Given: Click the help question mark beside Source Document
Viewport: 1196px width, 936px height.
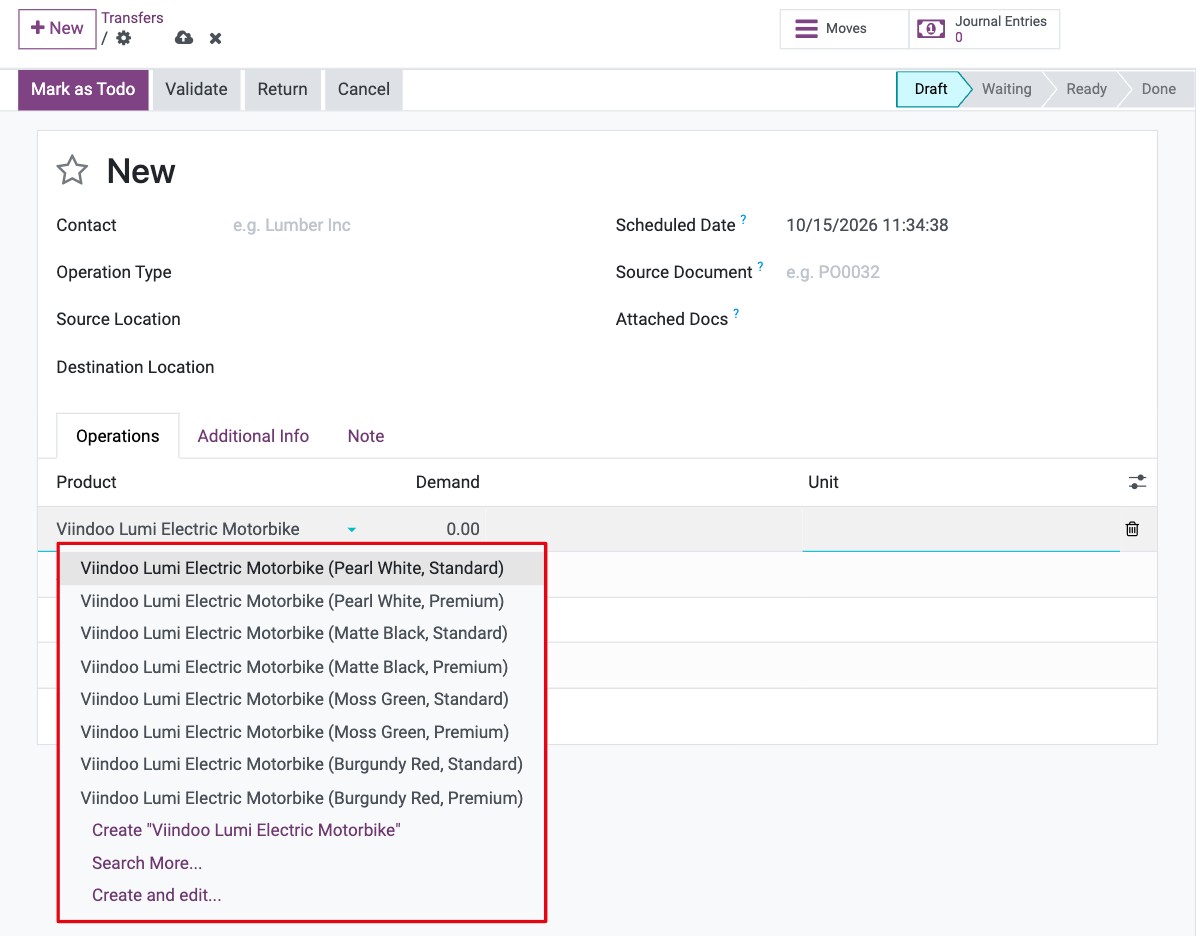Looking at the screenshot, I should pos(760,266).
